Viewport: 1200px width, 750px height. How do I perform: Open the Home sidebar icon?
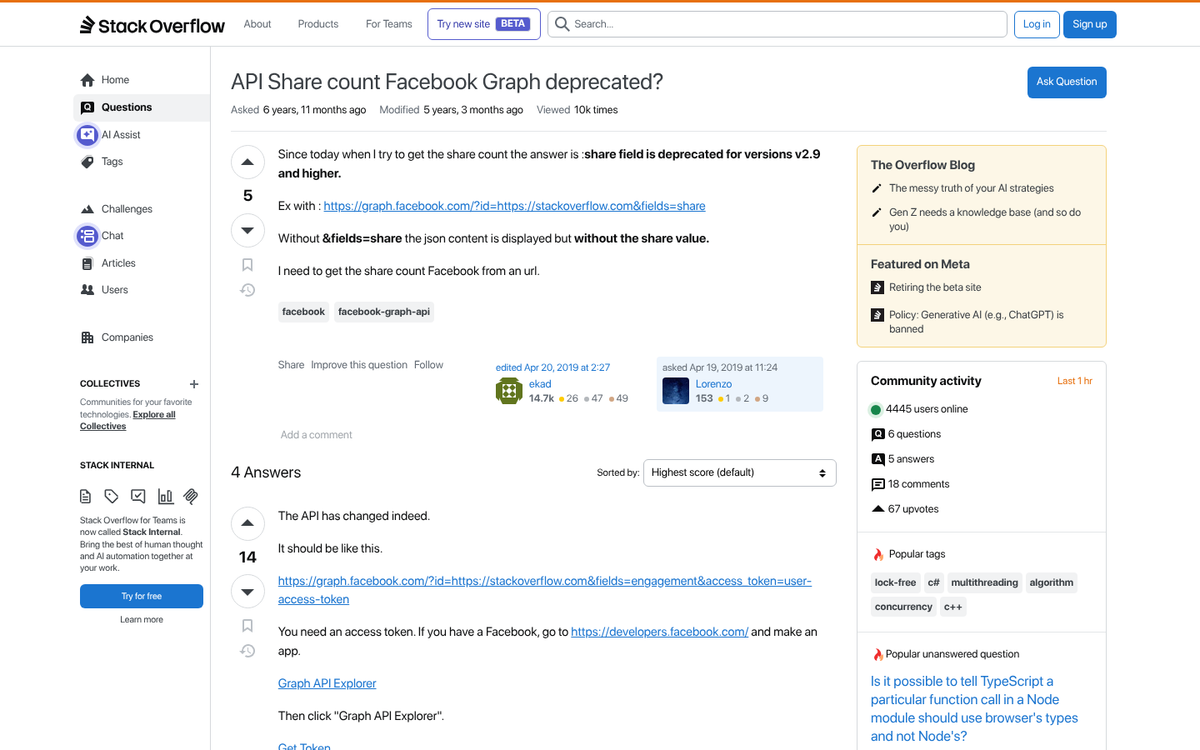(88, 79)
